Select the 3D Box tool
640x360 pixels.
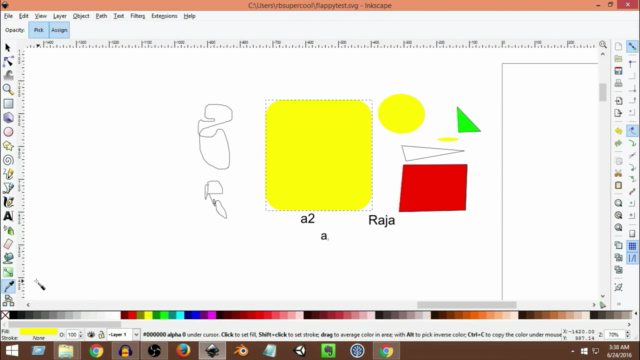click(8, 118)
